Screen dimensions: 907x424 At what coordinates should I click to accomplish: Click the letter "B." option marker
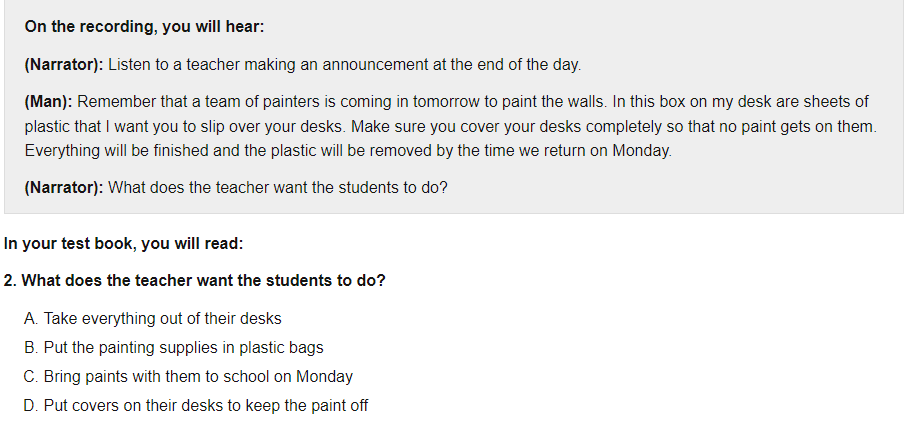click(31, 348)
